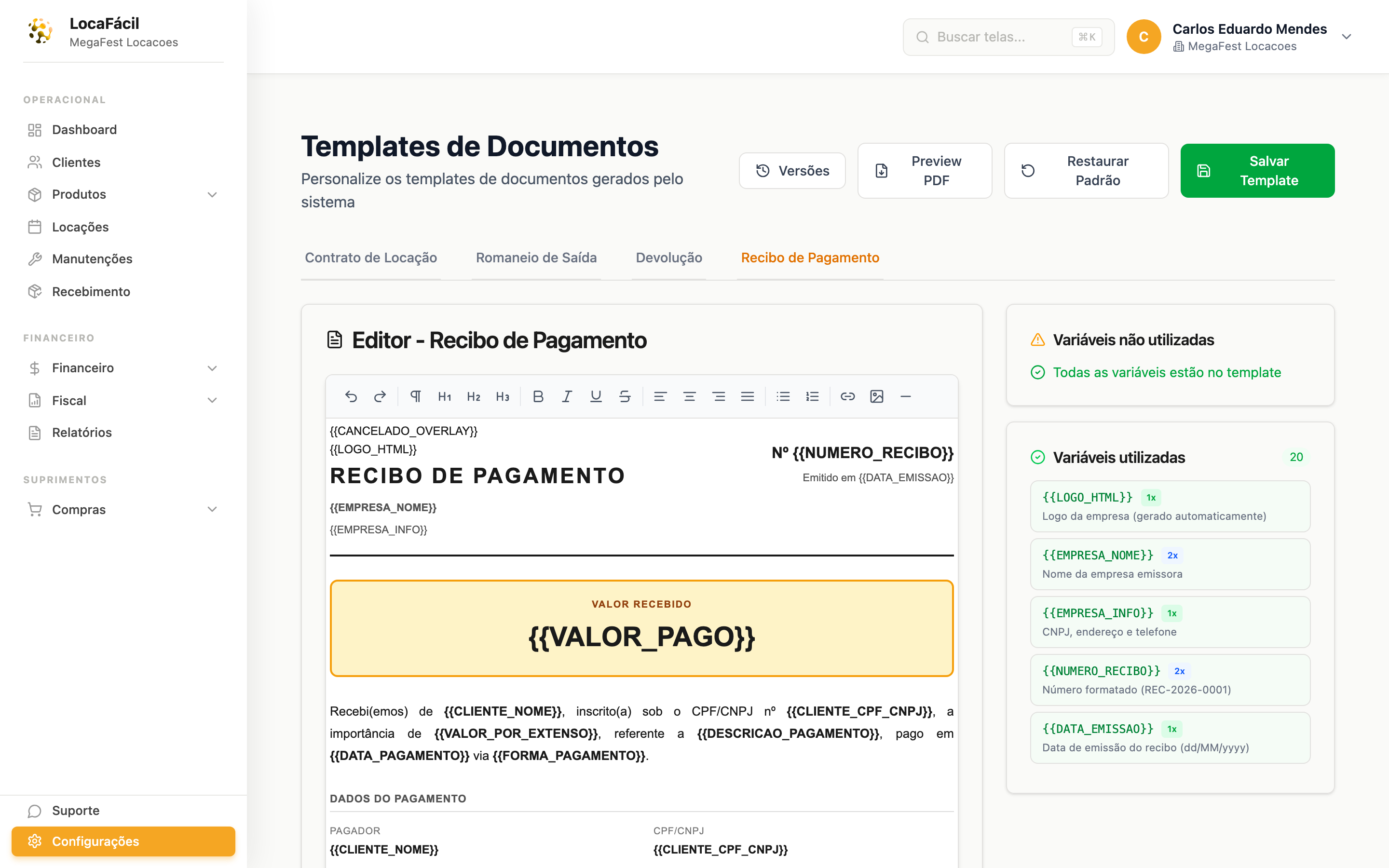
Task: Insert bullet list
Action: [x=783, y=396]
